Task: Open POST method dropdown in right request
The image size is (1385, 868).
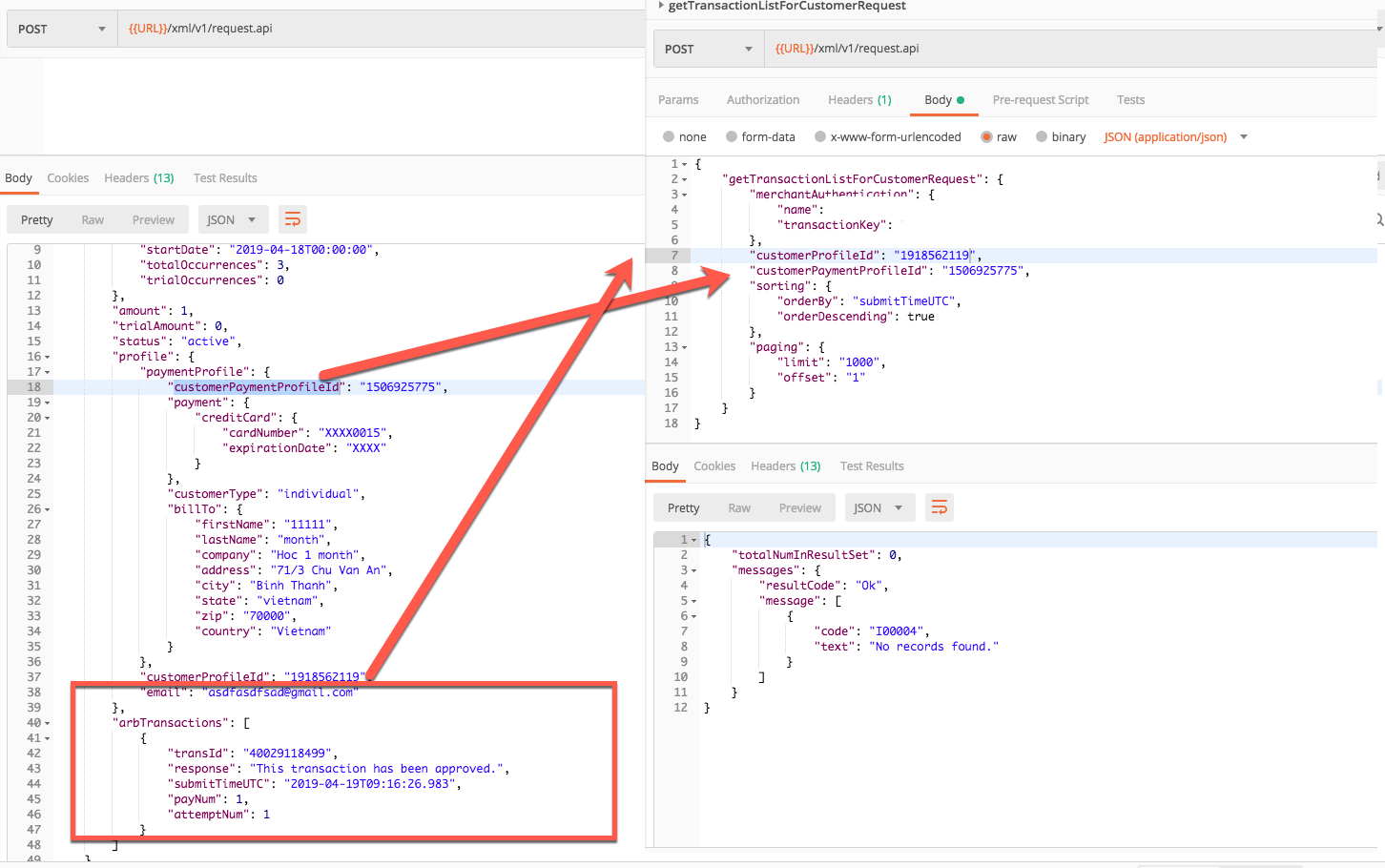Action: [x=709, y=49]
